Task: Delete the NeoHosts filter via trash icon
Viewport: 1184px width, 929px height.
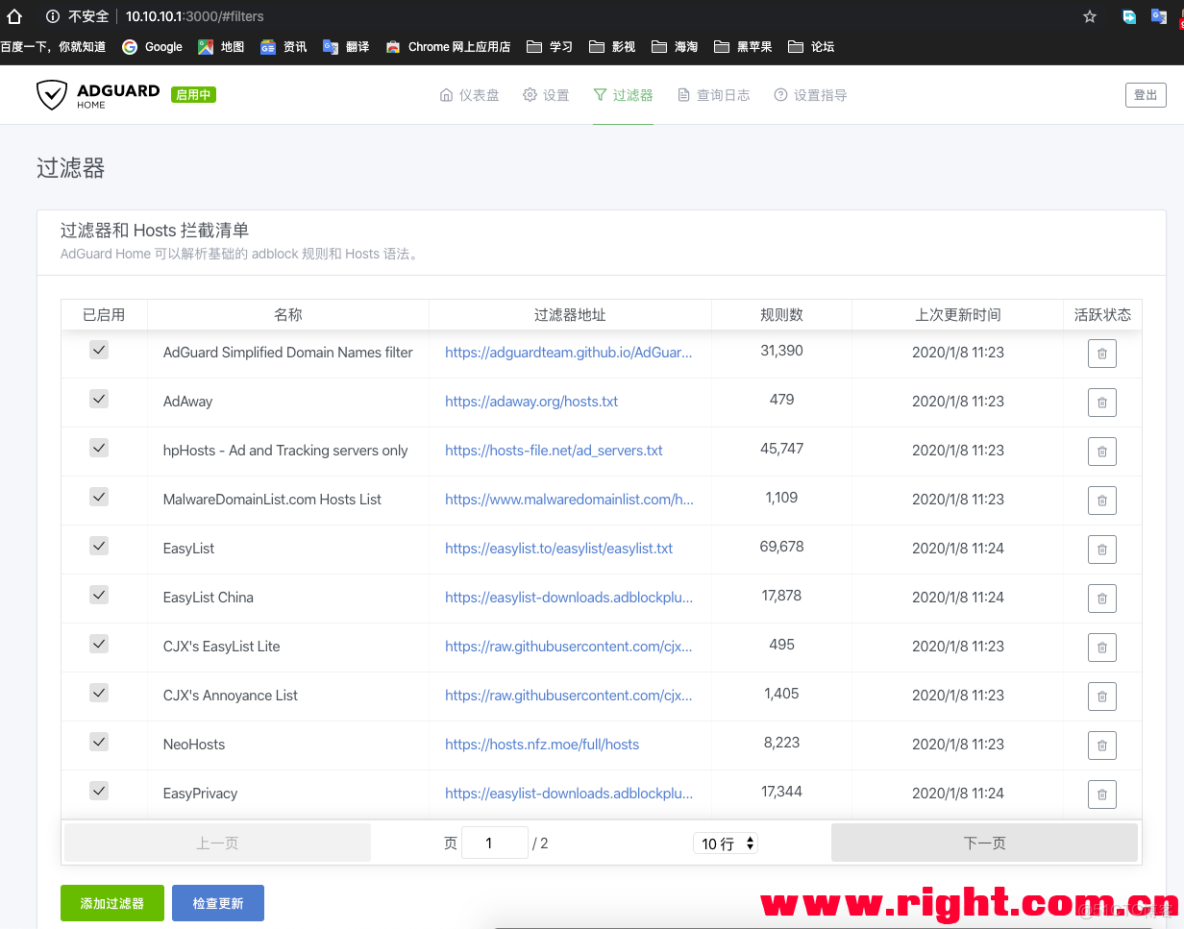Action: tap(1102, 745)
